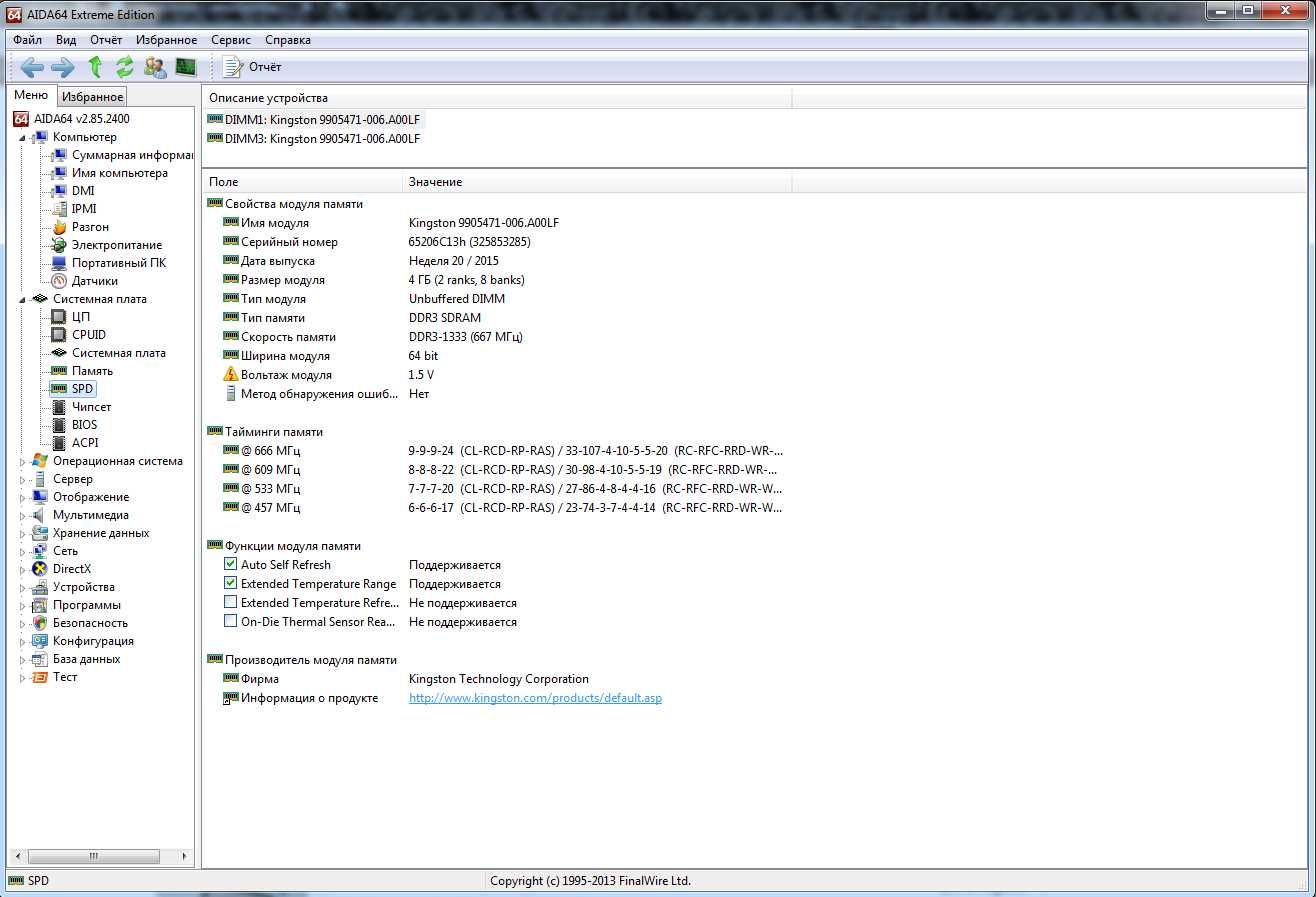Click the Отчёт report toolbar button
This screenshot has width=1316, height=897.
click(252, 67)
